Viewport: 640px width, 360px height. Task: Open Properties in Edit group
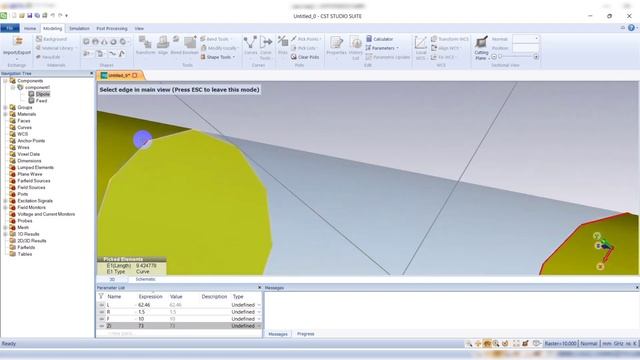[x=337, y=45]
